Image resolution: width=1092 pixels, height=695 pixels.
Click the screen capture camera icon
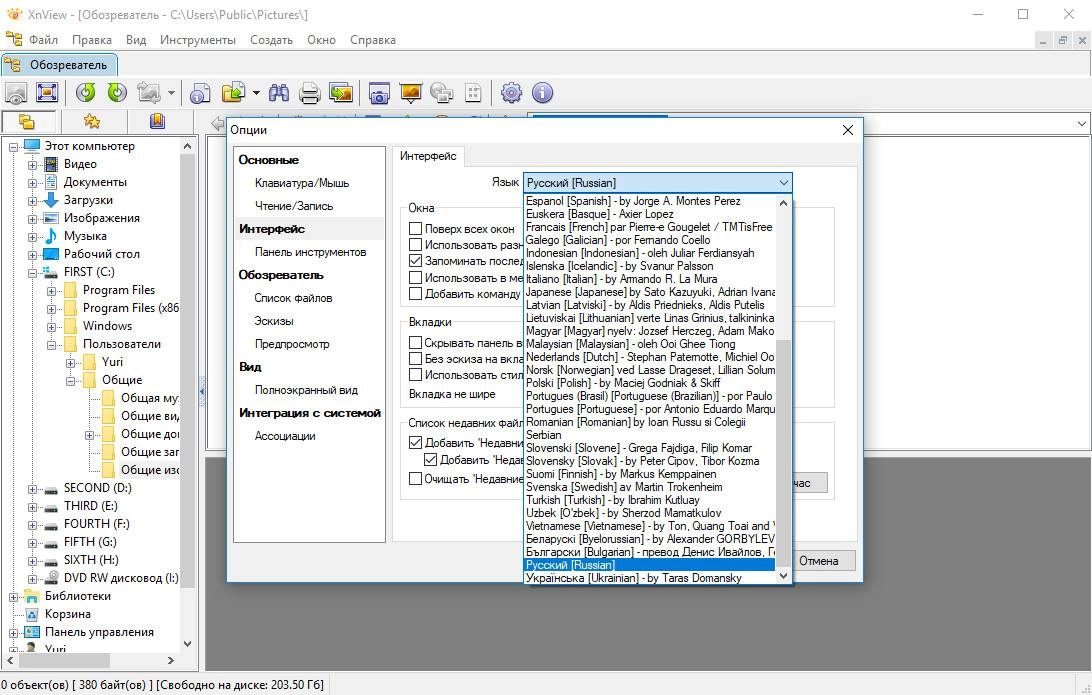coord(379,93)
